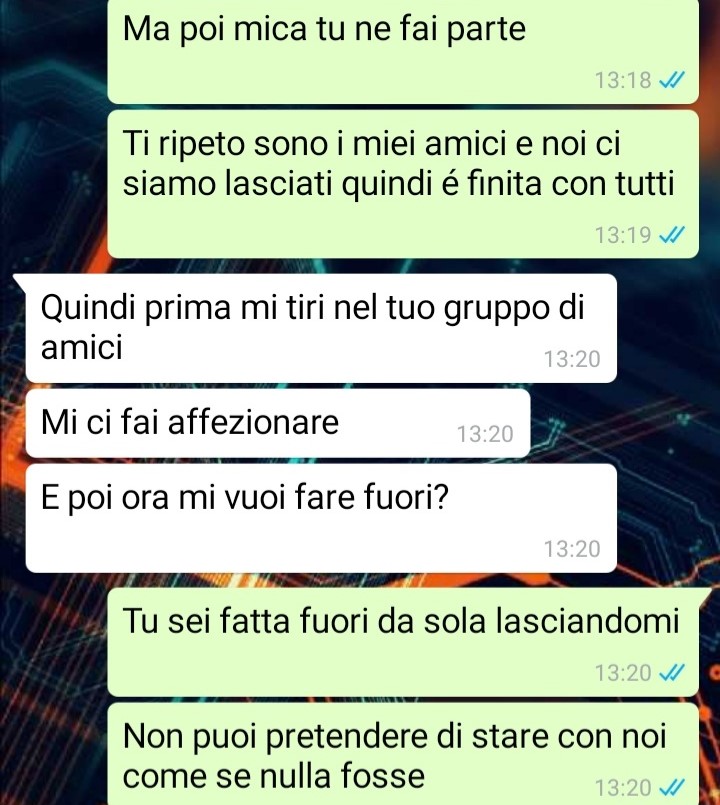Tap the 13:18 timestamp on the top message
Screen dimensions: 720x805
[x=623, y=80]
